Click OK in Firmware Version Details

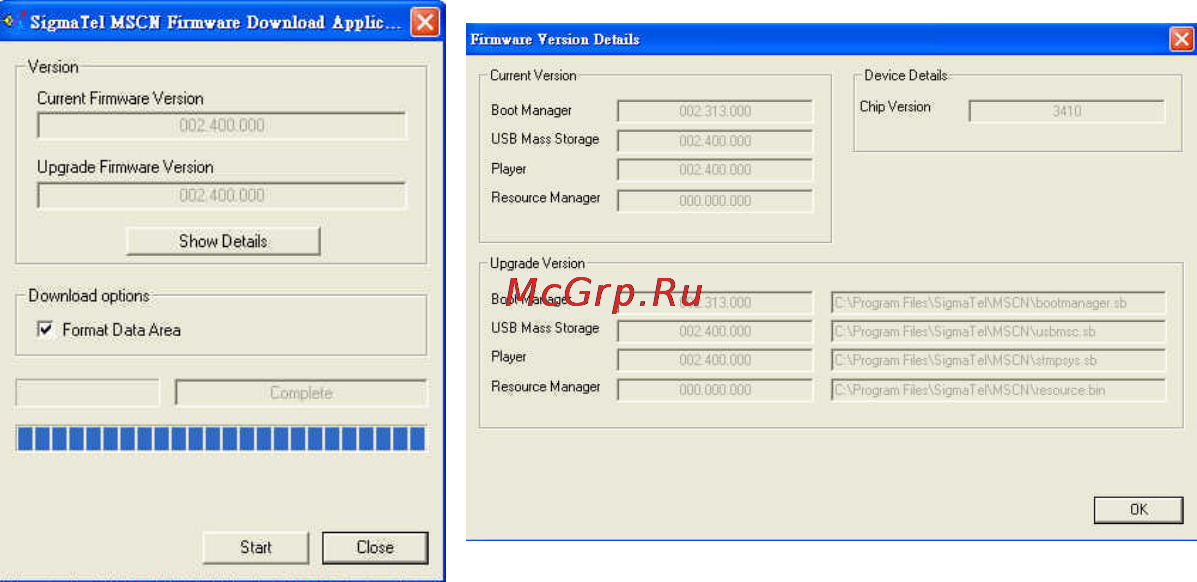point(1138,509)
